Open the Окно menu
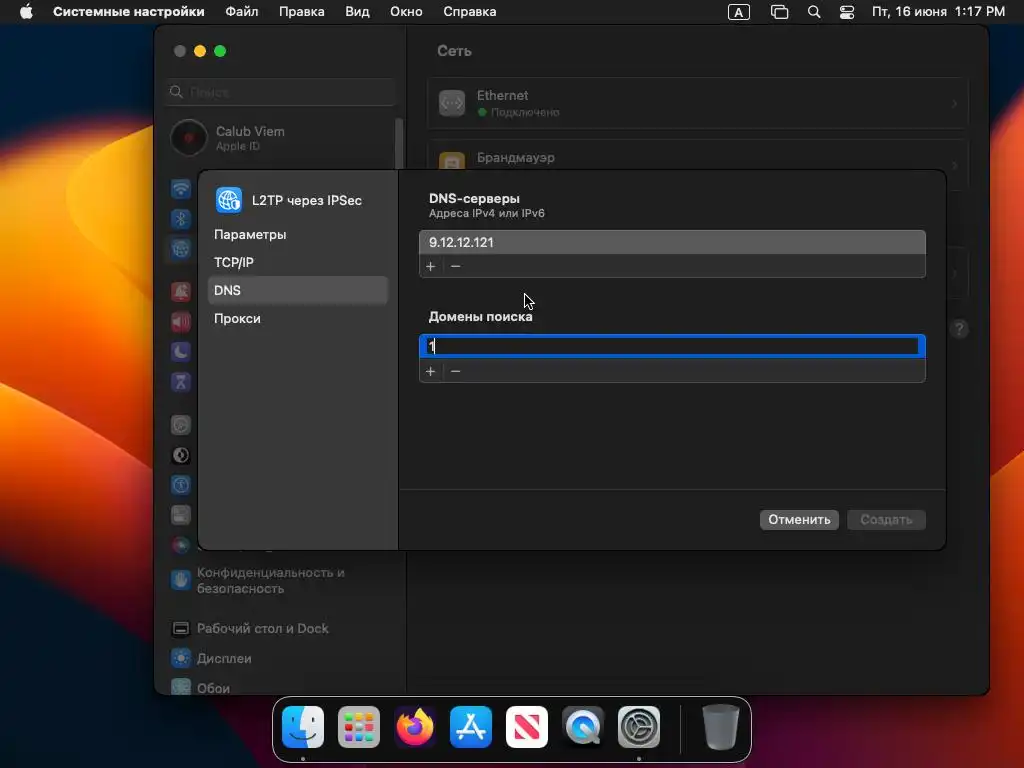The height and width of the screenshot is (768, 1024). pos(406,12)
